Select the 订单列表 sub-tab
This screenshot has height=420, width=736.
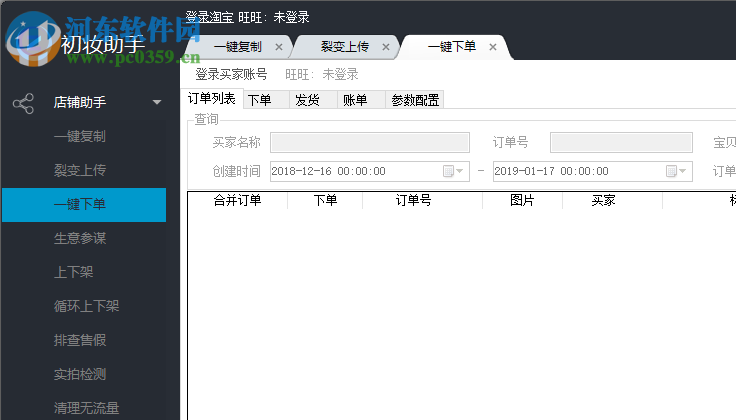[212, 99]
